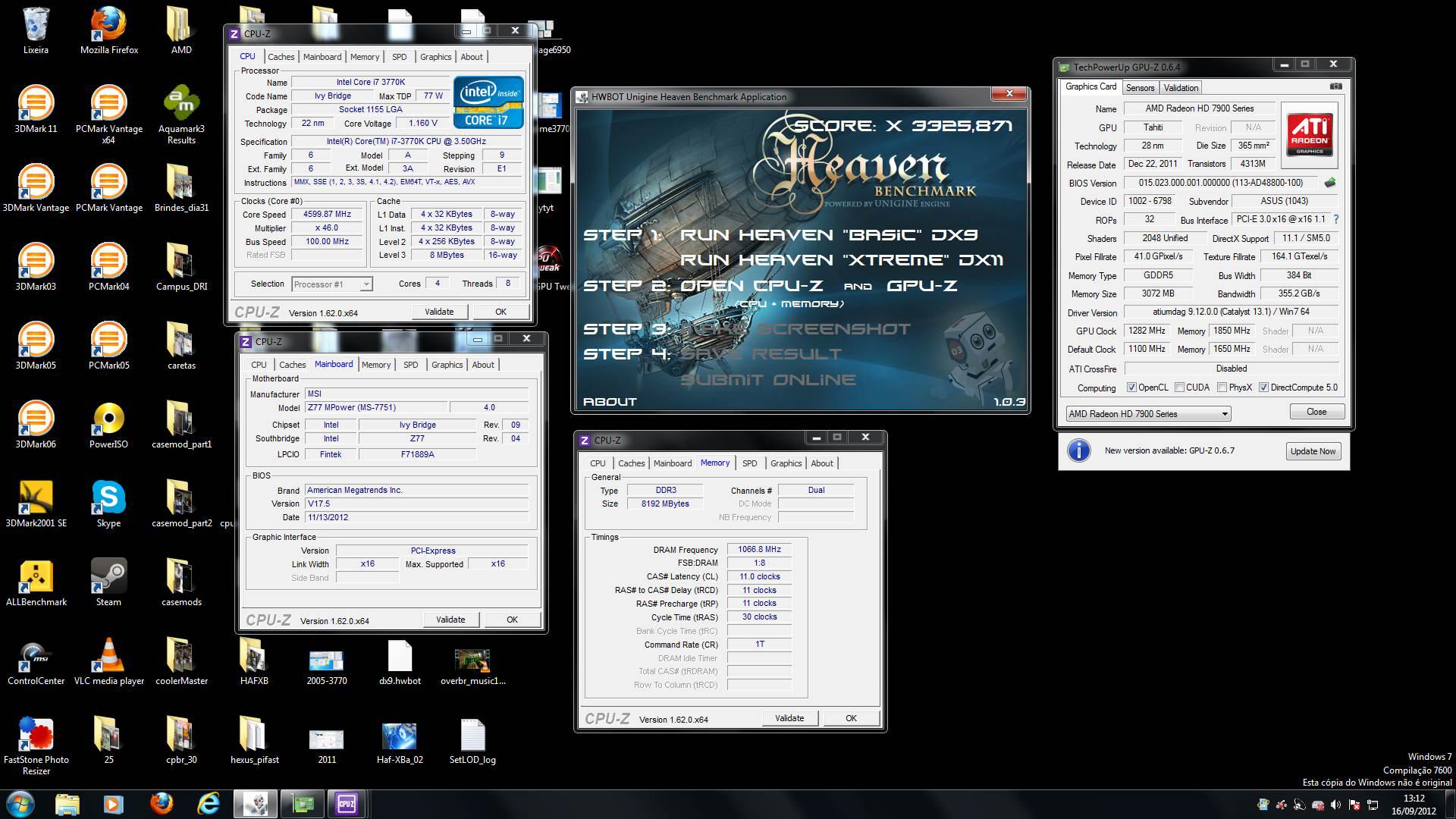1456x819 pixels.
Task: Click Update Now for GPU-Z 0.6.7
Action: 1313,451
